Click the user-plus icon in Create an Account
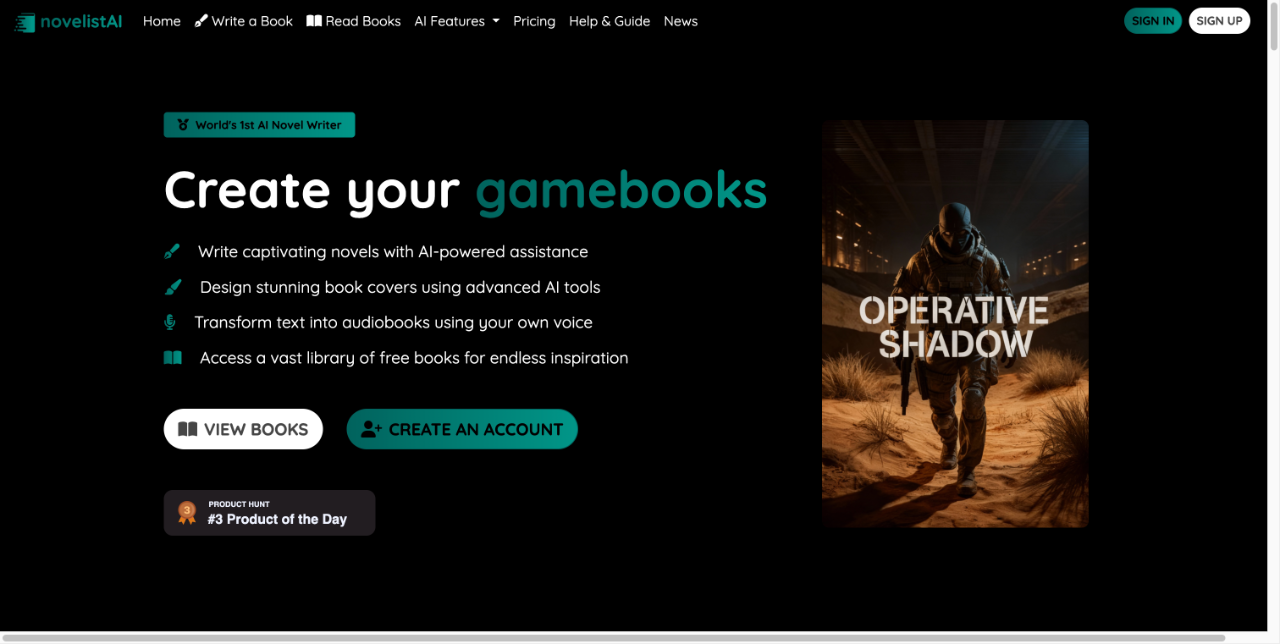Screen dimensions: 1280x644 point(371,429)
